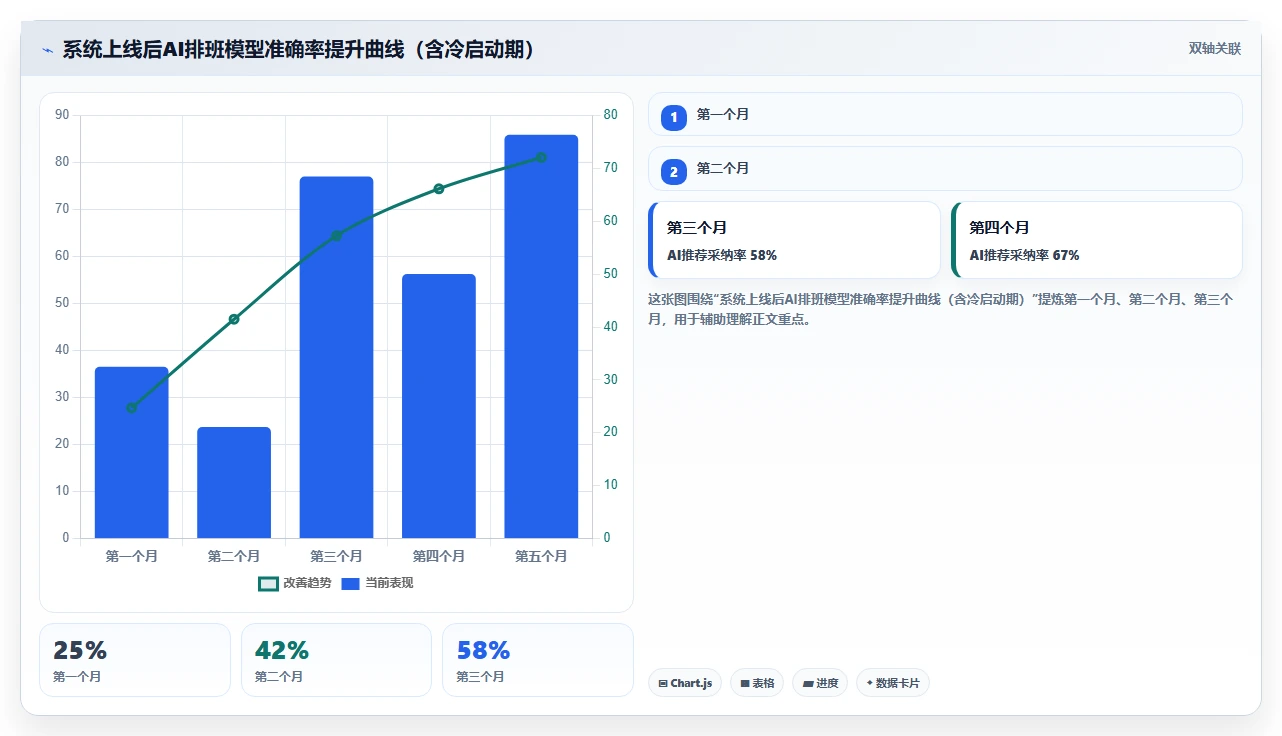Click the blue 当前表现 legend swatch
The image size is (1282, 736).
(x=350, y=584)
